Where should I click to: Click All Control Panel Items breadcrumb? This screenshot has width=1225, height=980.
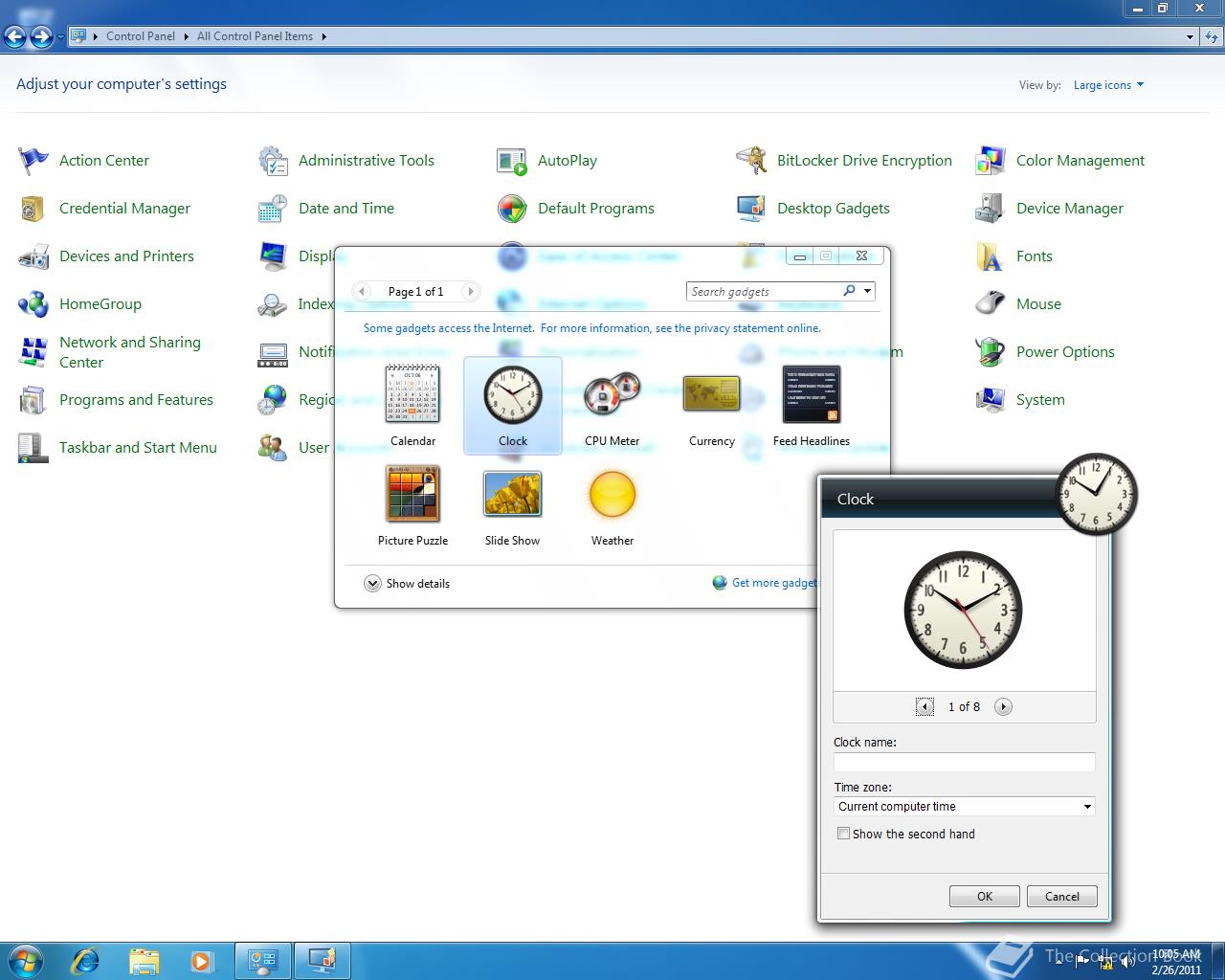coord(255,36)
